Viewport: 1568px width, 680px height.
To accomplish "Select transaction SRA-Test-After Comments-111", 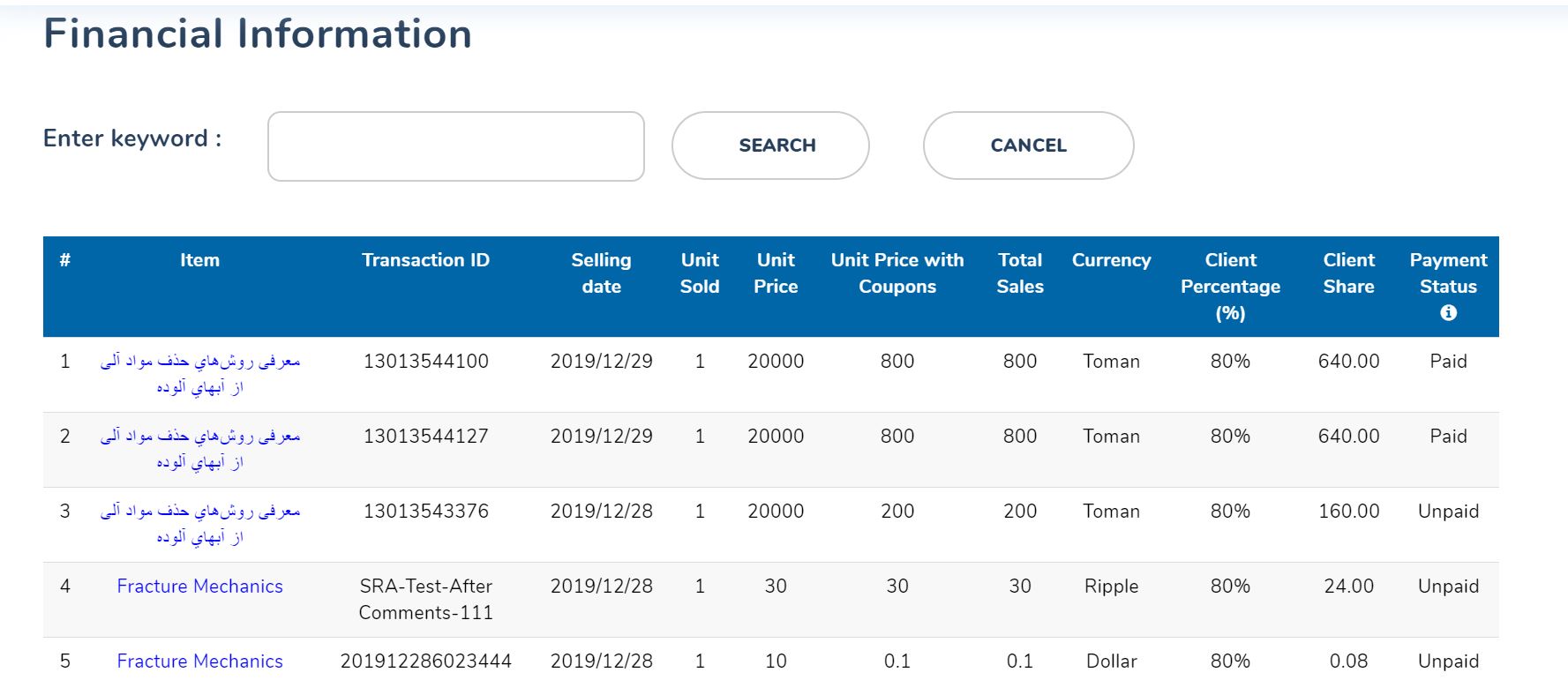I will (426, 600).
